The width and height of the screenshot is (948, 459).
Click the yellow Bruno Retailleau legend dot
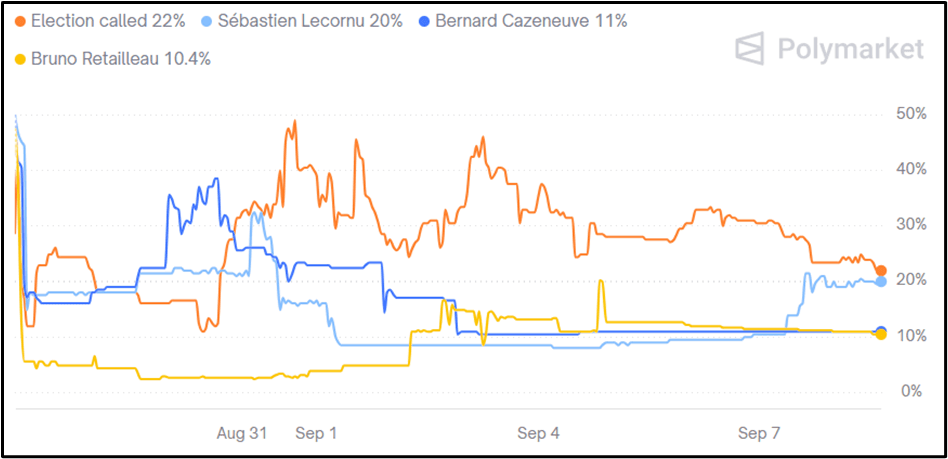click(20, 59)
